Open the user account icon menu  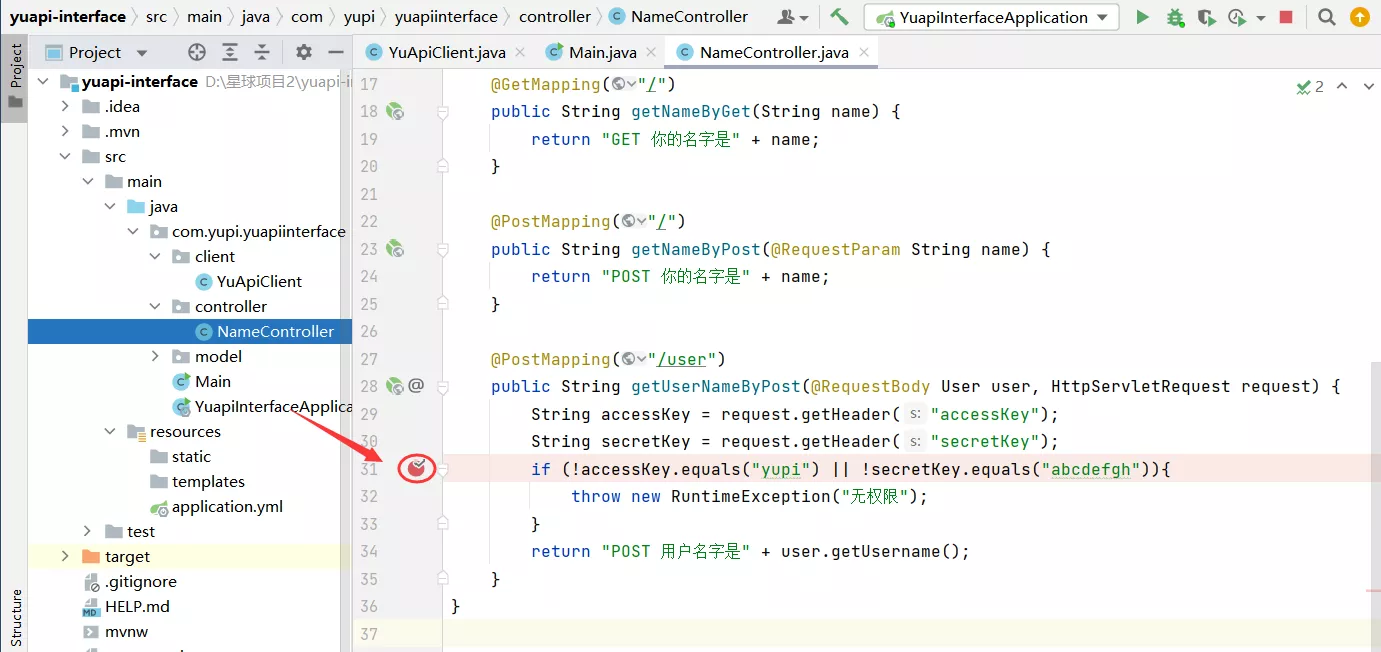pos(791,17)
